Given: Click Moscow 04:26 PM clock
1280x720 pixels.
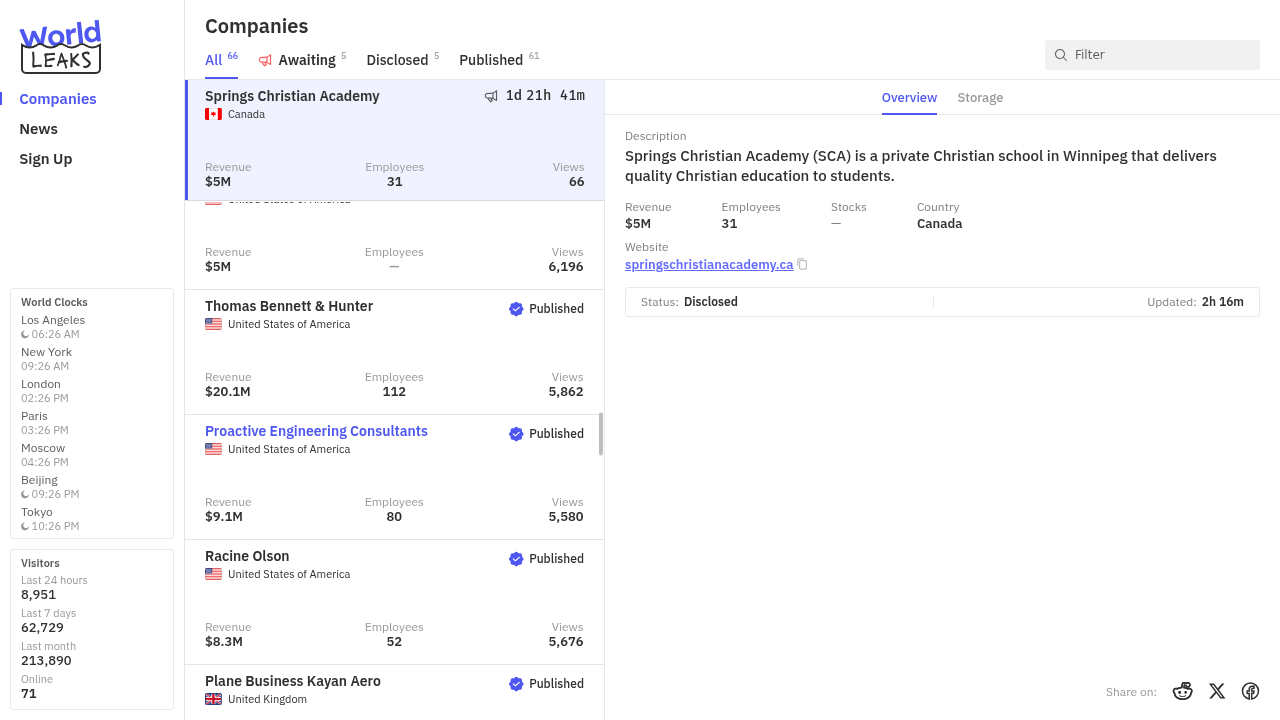Looking at the screenshot, I should [45, 455].
